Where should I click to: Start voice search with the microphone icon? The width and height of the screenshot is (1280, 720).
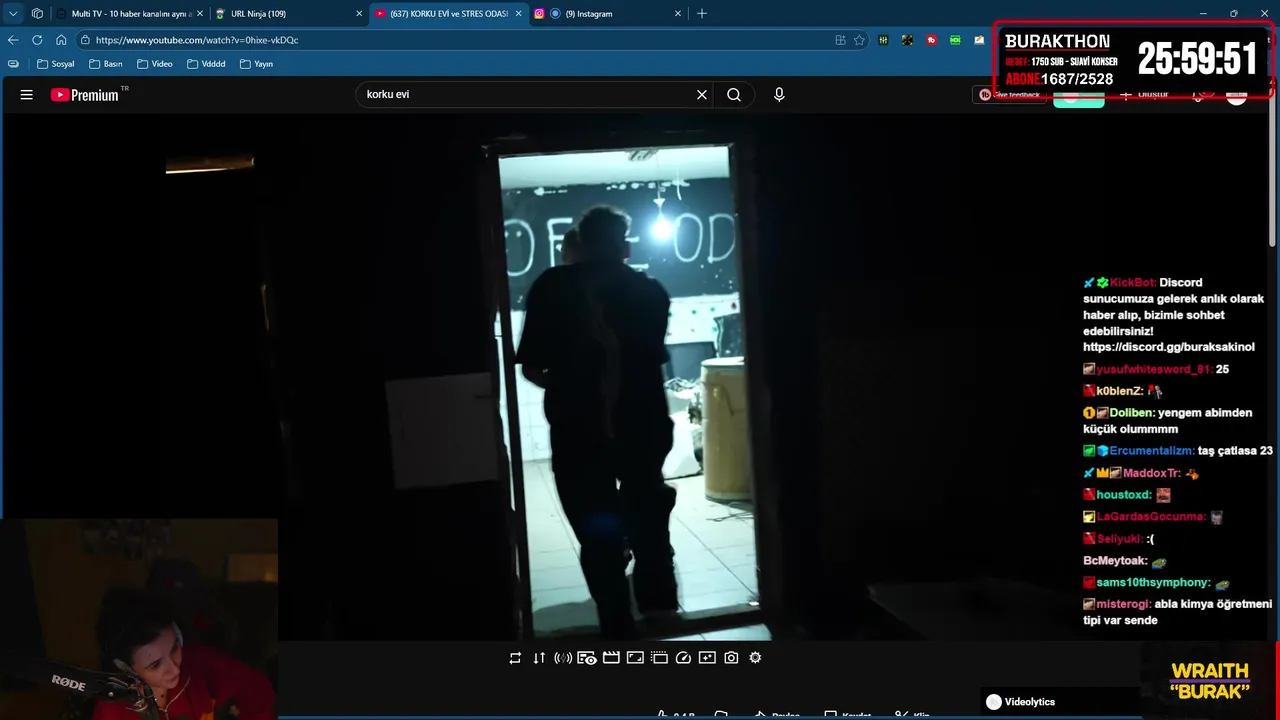pyautogui.click(x=779, y=95)
